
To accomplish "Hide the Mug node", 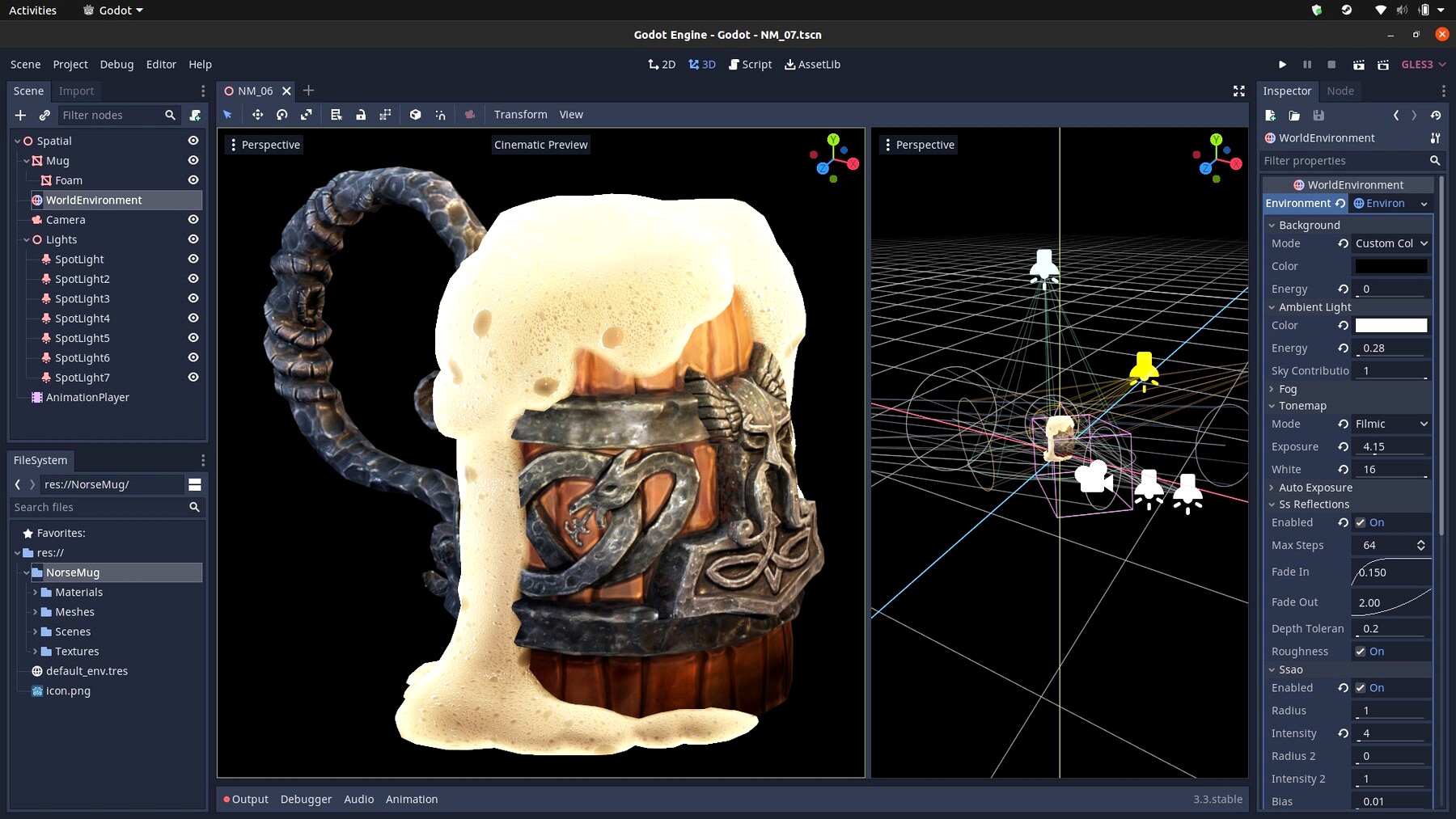I will (x=193, y=160).
